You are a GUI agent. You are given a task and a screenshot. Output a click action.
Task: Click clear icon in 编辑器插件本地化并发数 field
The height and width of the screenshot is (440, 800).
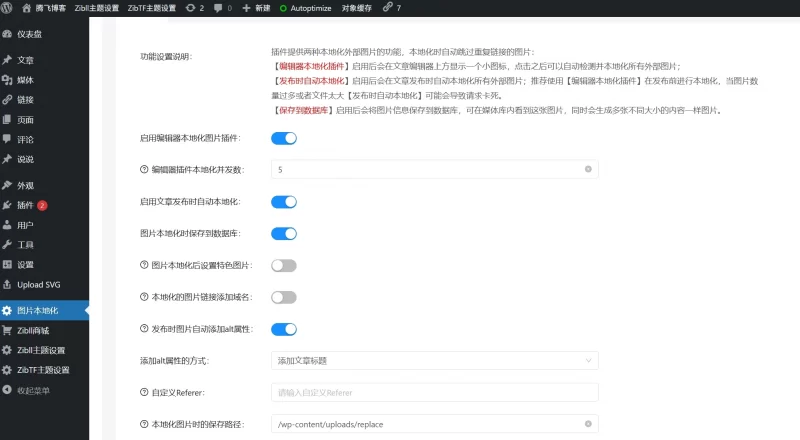tap(588, 170)
